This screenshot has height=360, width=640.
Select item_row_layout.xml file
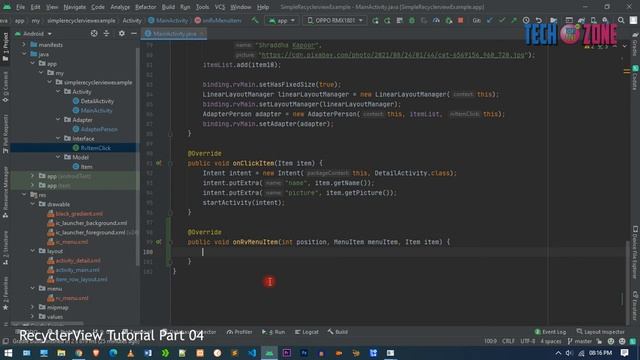click(81, 279)
